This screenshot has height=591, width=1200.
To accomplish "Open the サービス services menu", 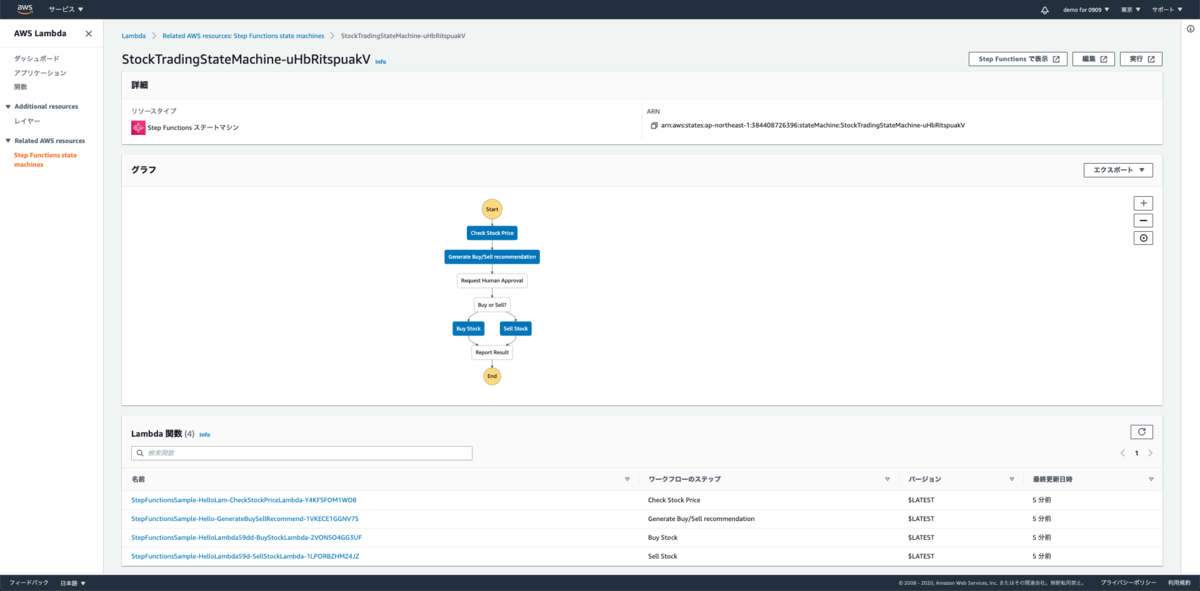I will click(66, 9).
